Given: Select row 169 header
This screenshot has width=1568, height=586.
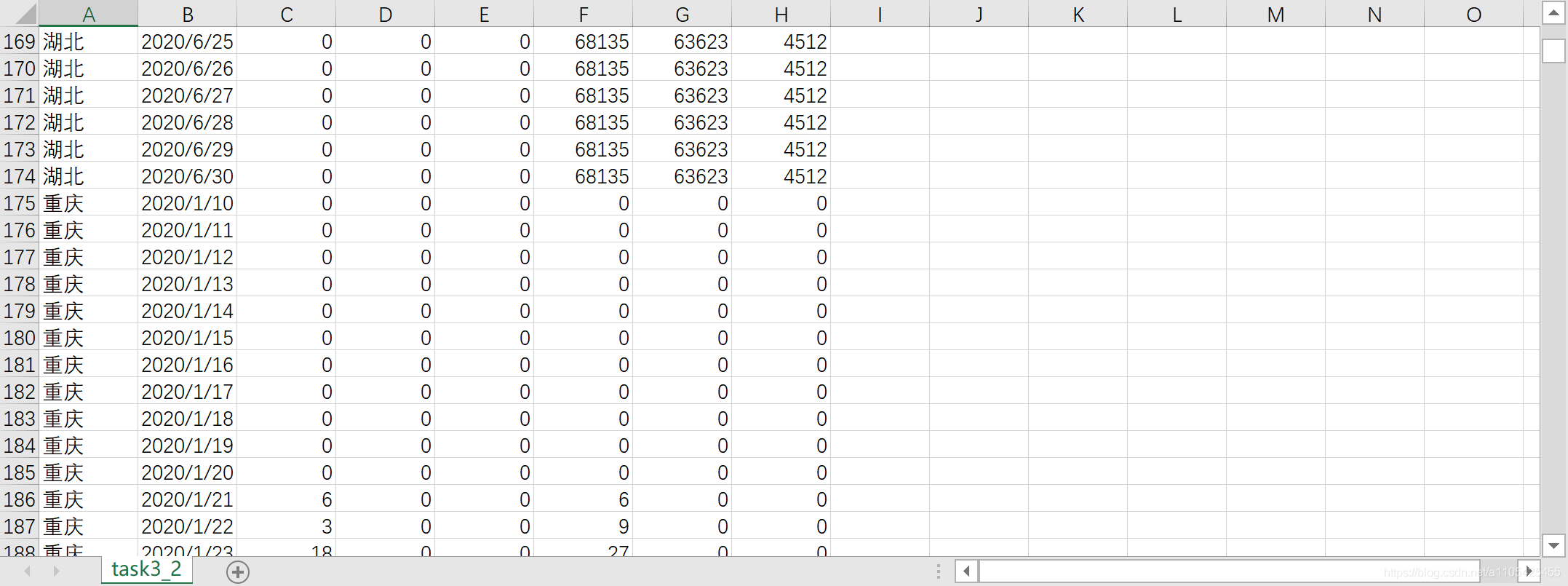Looking at the screenshot, I should coord(20,41).
